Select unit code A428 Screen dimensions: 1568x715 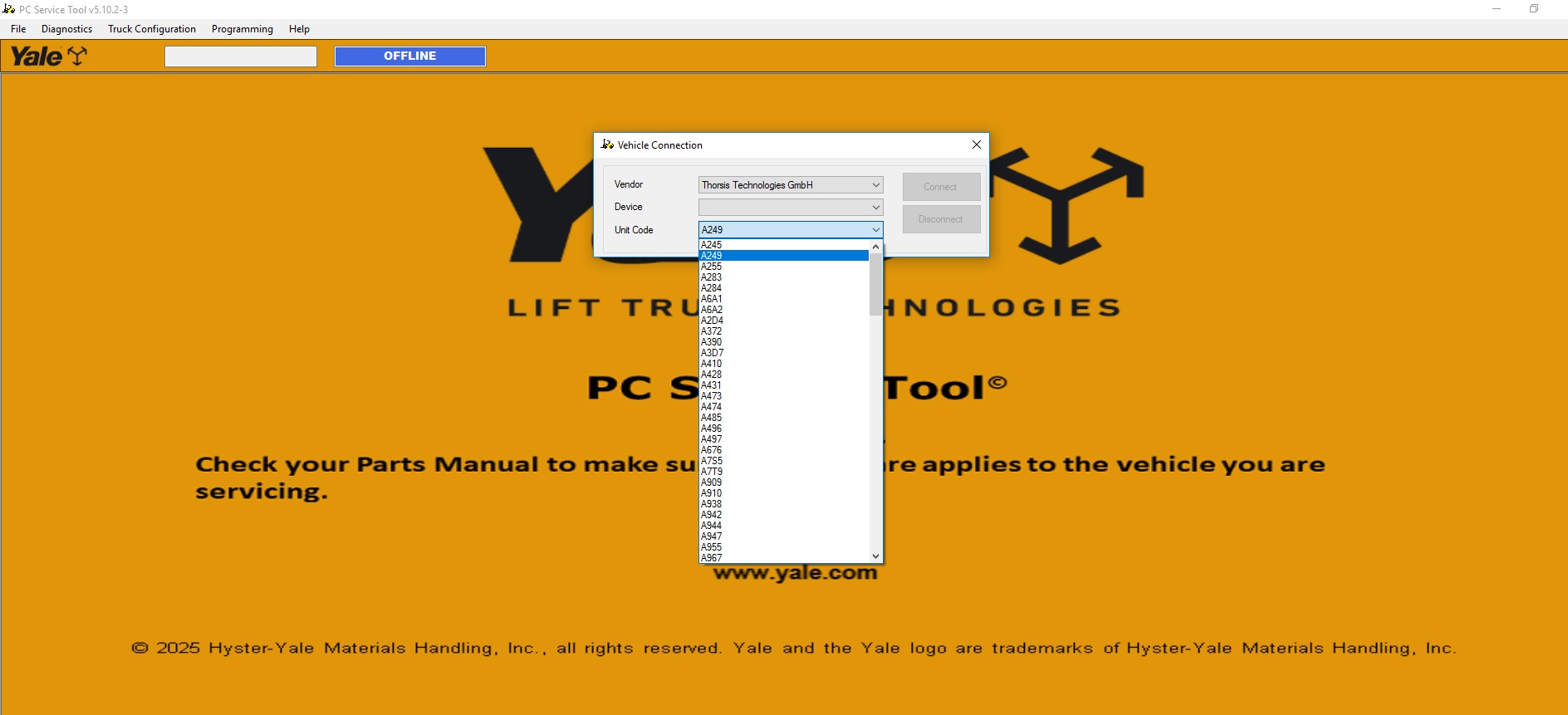coord(784,375)
